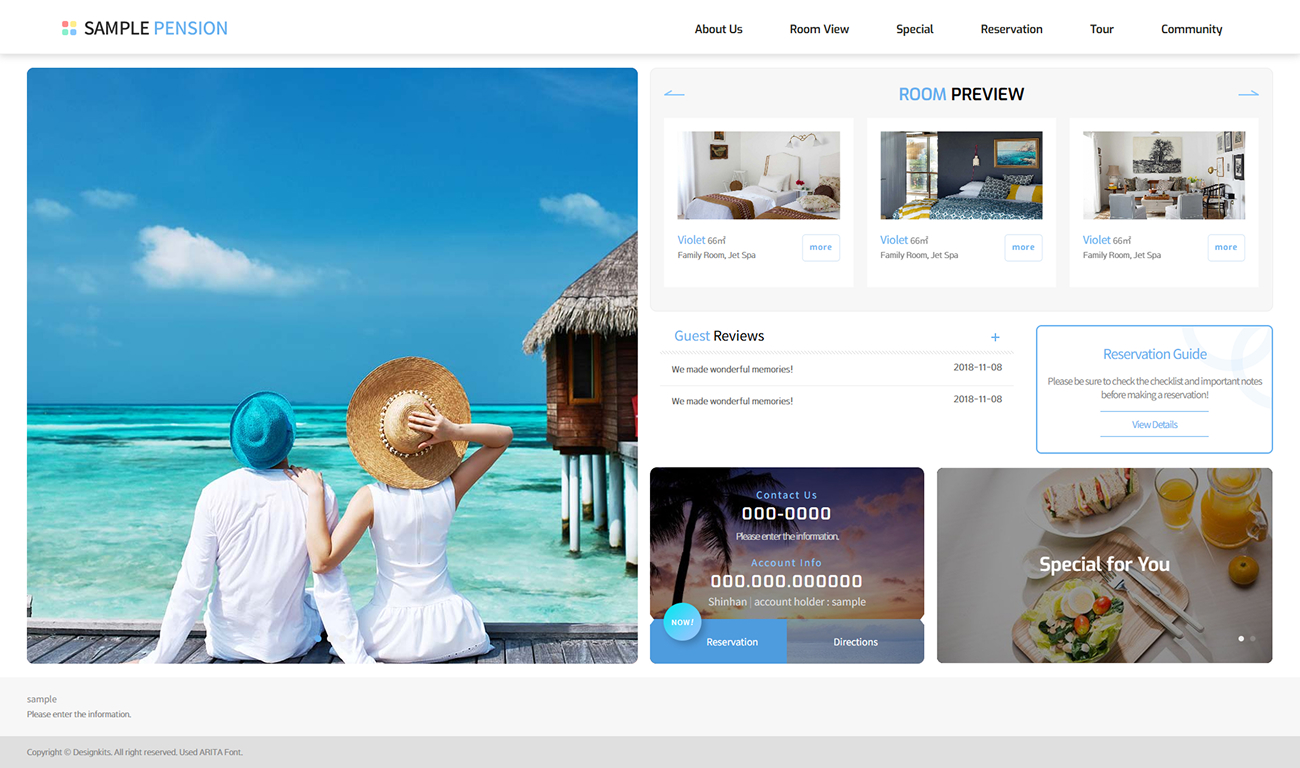Click the middle Violet room bedroom photo

(x=961, y=174)
